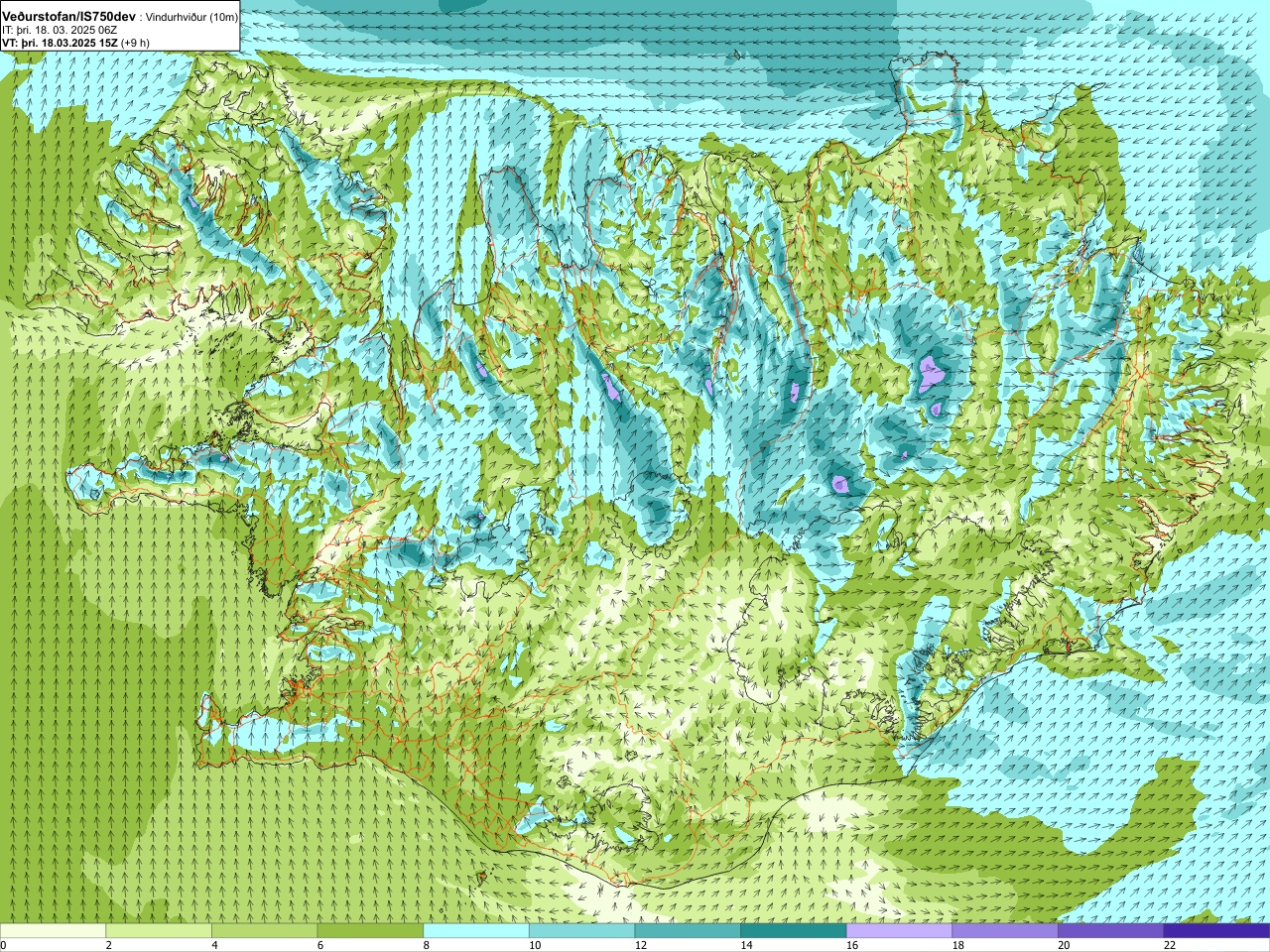Click the "VT: þri. 18.03.2025 15Z (+9 h)" line

pyautogui.click(x=75, y=43)
